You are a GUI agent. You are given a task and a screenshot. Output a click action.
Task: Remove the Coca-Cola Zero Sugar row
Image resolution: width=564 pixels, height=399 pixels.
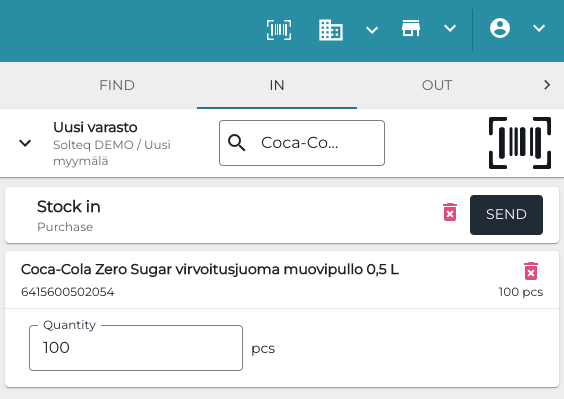coord(531,271)
